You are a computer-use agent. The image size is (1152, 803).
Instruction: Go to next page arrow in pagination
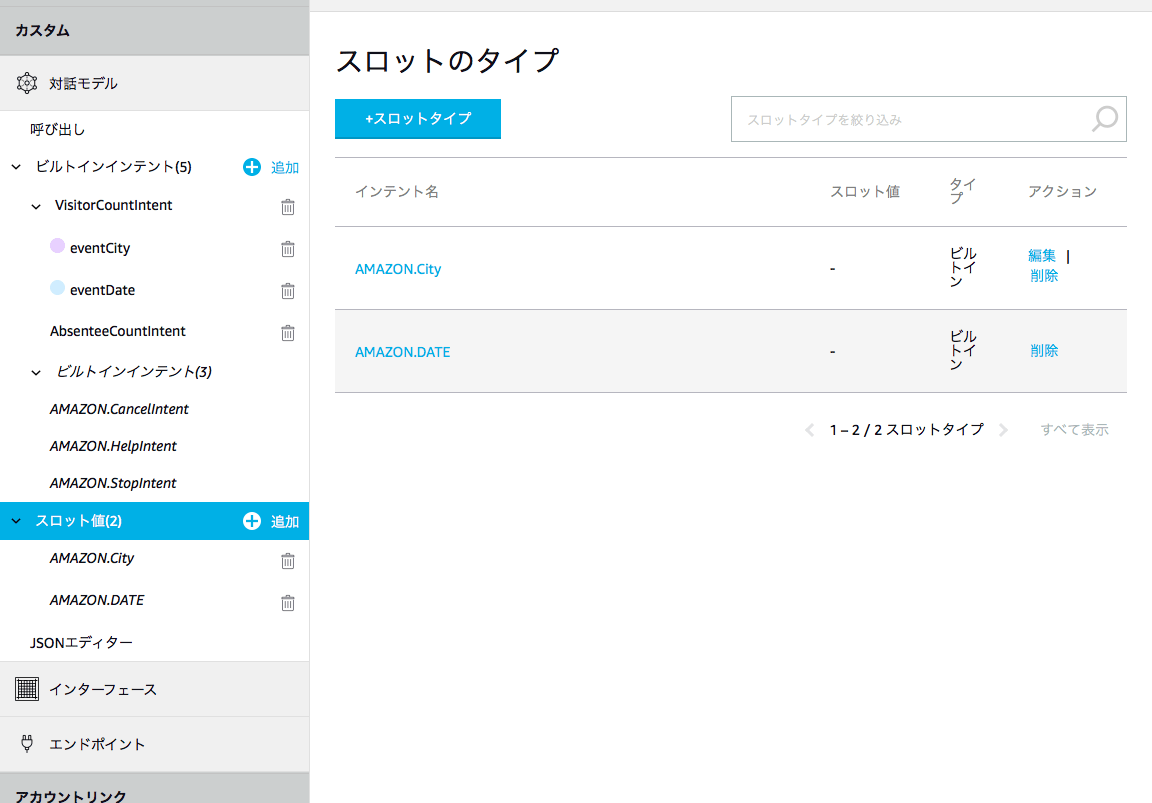(1004, 430)
